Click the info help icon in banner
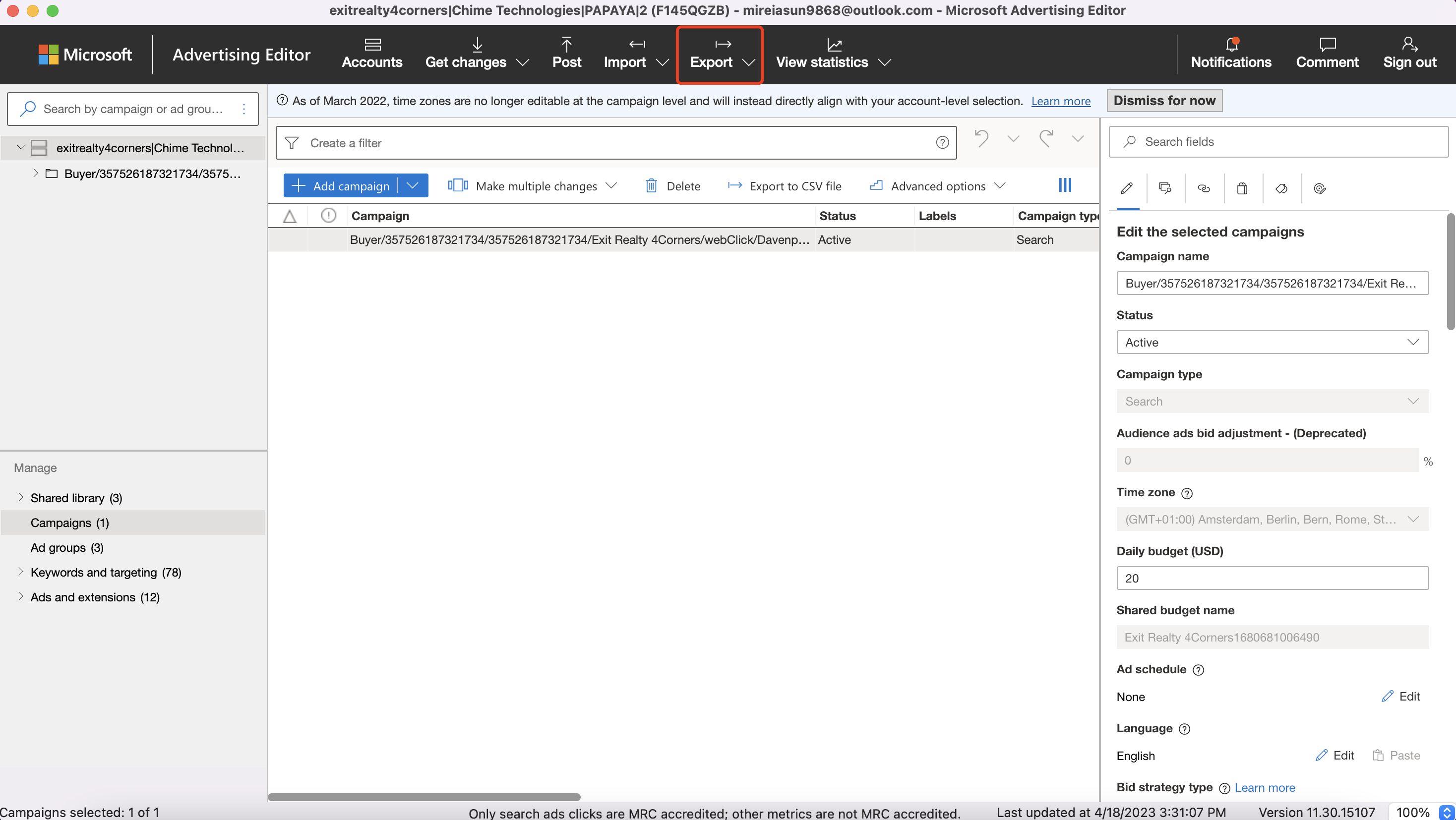Image resolution: width=1456 pixels, height=820 pixels. click(x=282, y=101)
